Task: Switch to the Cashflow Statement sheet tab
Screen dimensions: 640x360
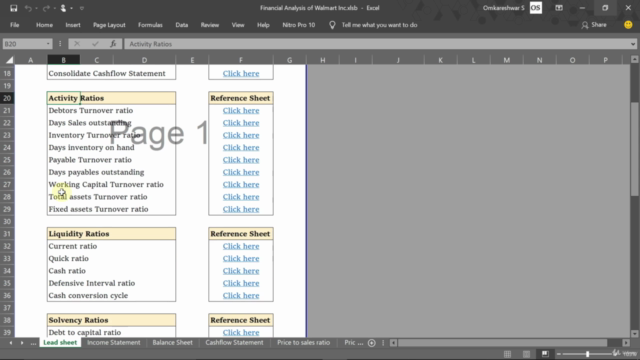Action: 234,342
